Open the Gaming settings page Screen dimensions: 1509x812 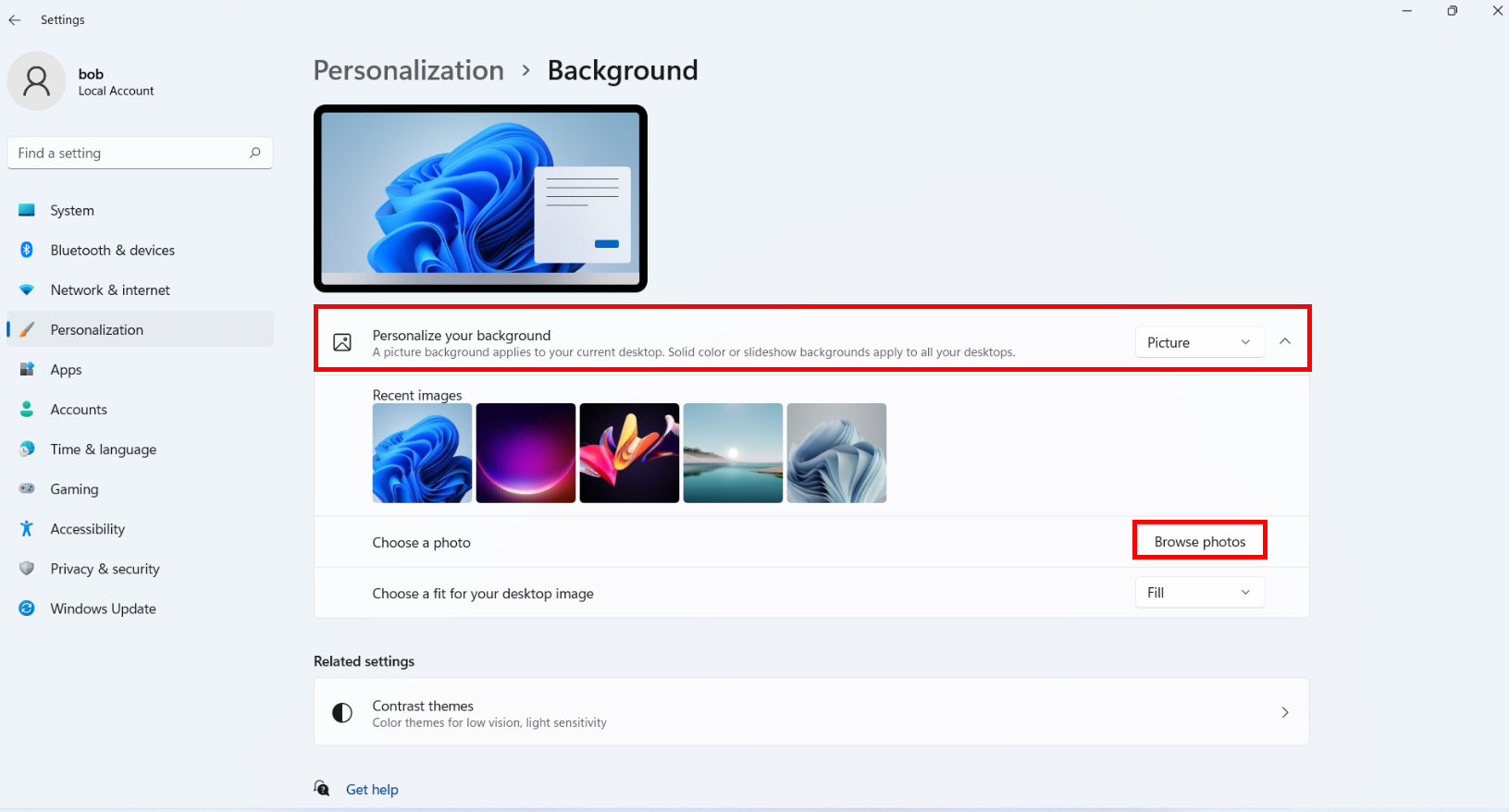141,488
